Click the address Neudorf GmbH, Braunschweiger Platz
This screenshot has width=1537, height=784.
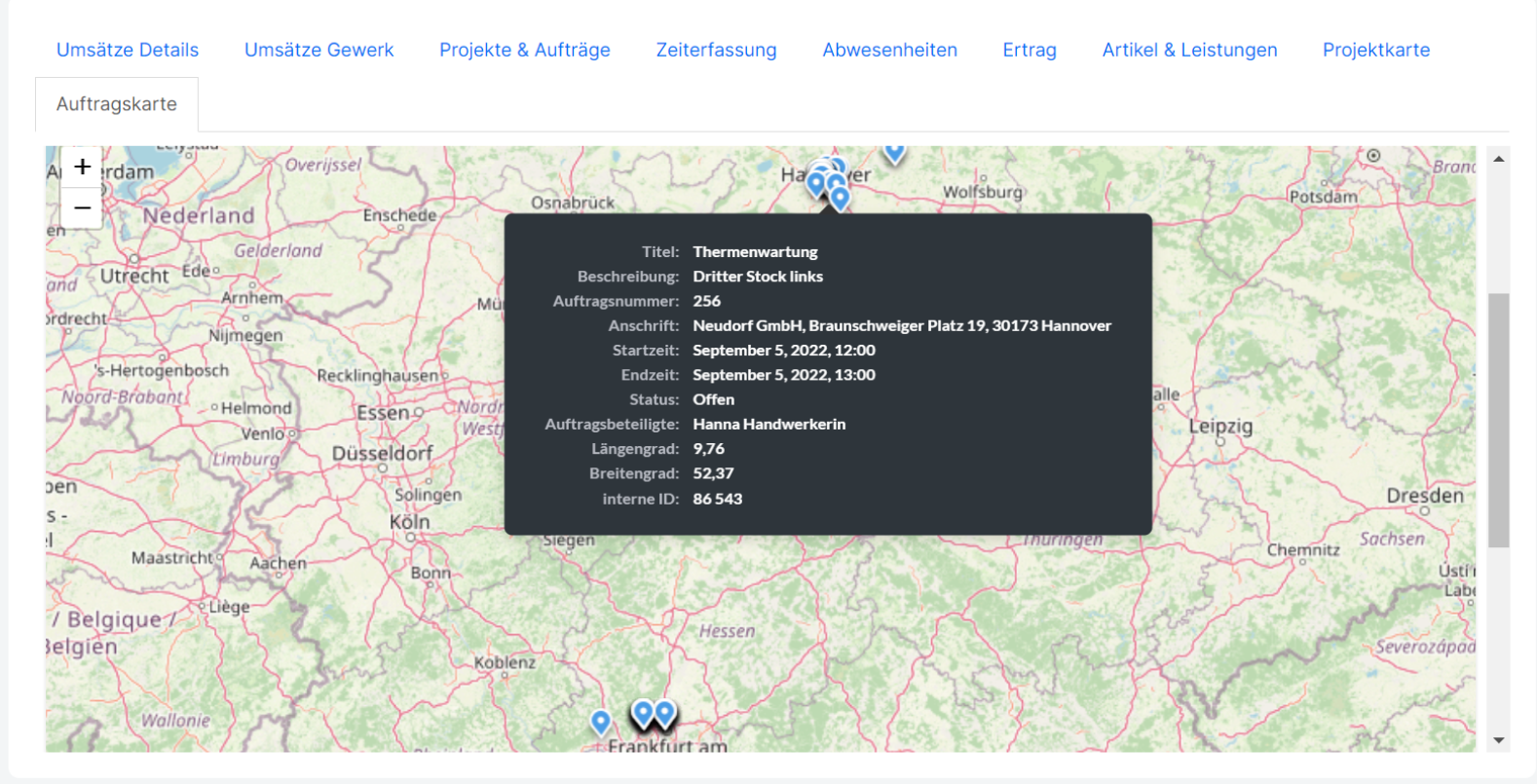tap(902, 325)
